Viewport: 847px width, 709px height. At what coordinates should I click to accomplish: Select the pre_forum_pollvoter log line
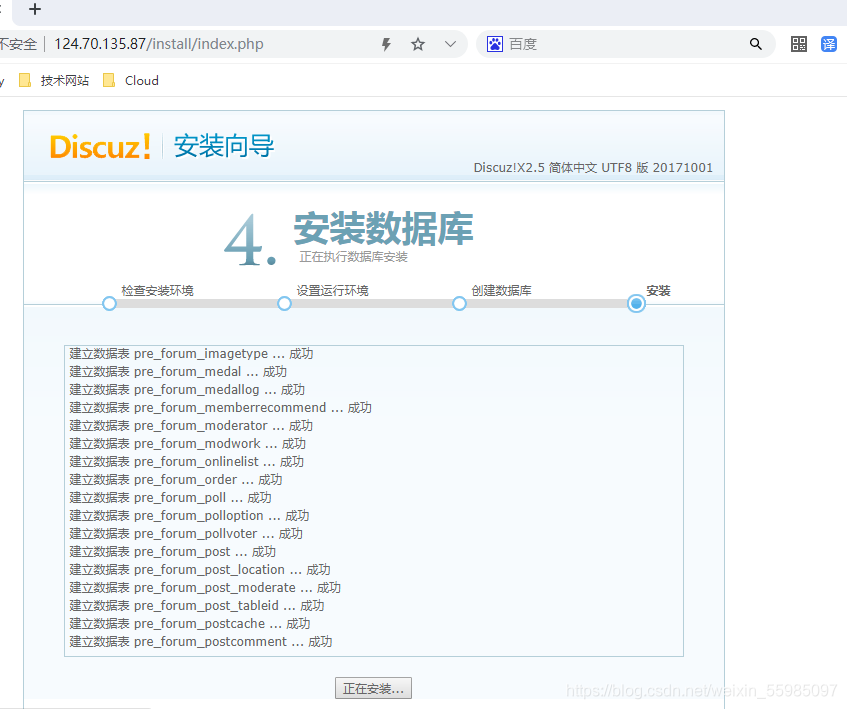(186, 534)
